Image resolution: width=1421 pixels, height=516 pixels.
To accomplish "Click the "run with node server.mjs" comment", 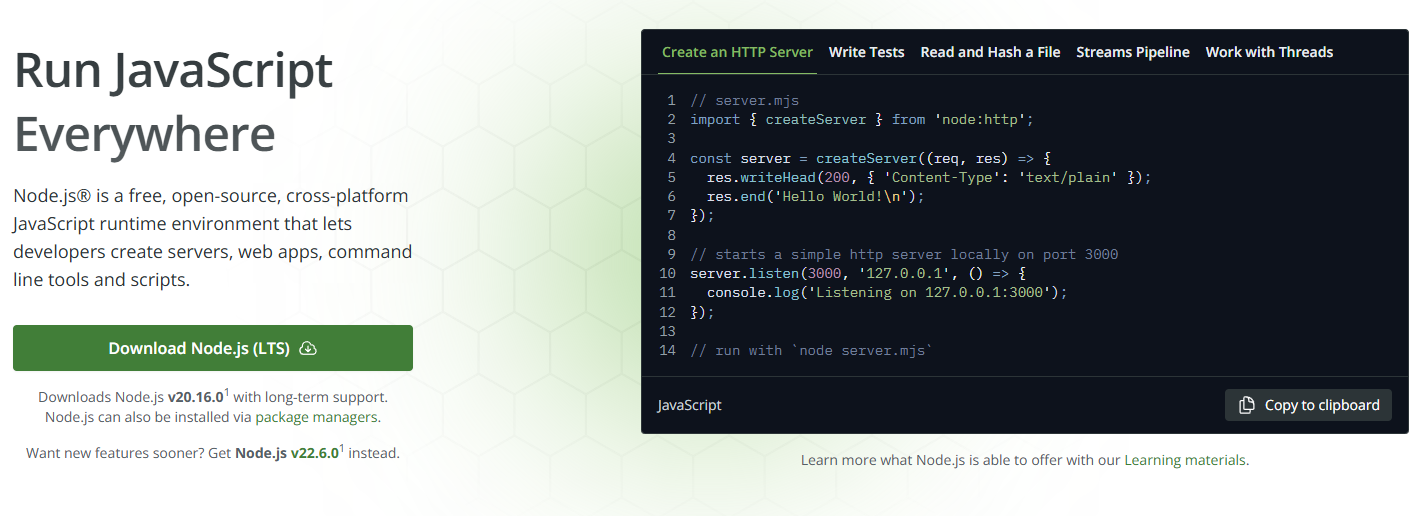I will [x=811, y=350].
